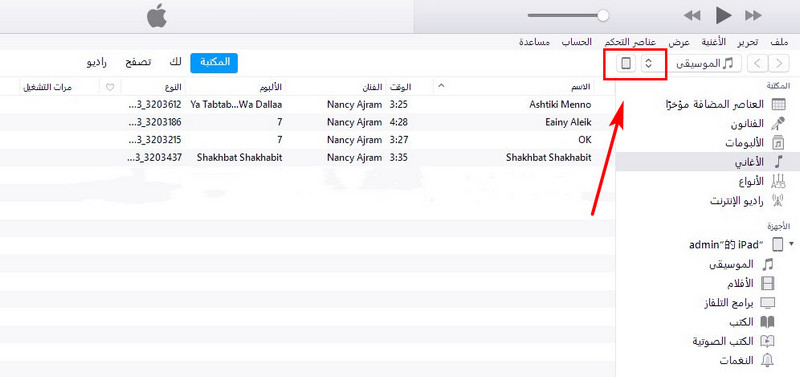Sort by the الاسم column header
Image resolution: width=800 pixels, height=377 pixels.
point(581,87)
